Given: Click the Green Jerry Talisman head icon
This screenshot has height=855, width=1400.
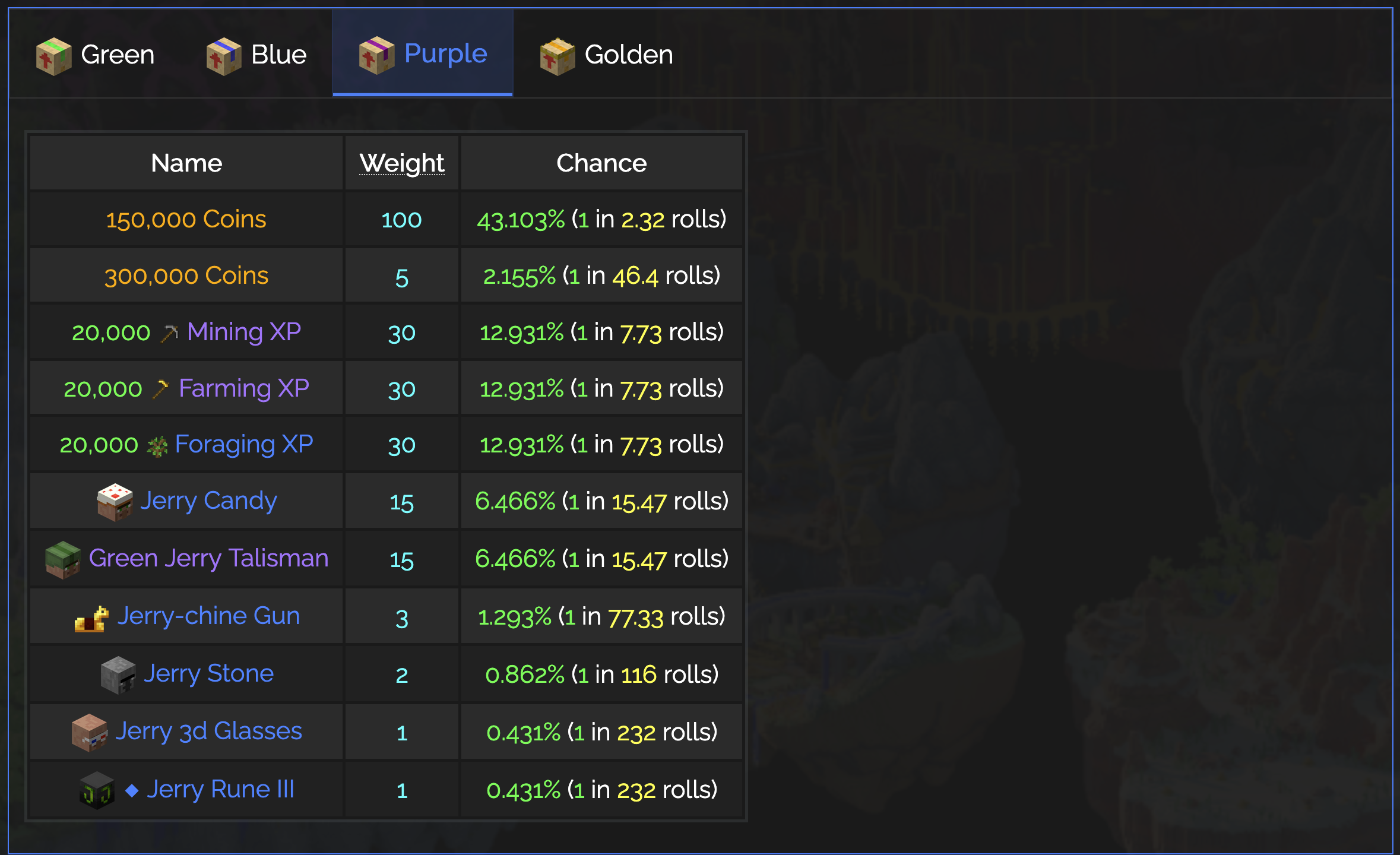Looking at the screenshot, I should [63, 560].
